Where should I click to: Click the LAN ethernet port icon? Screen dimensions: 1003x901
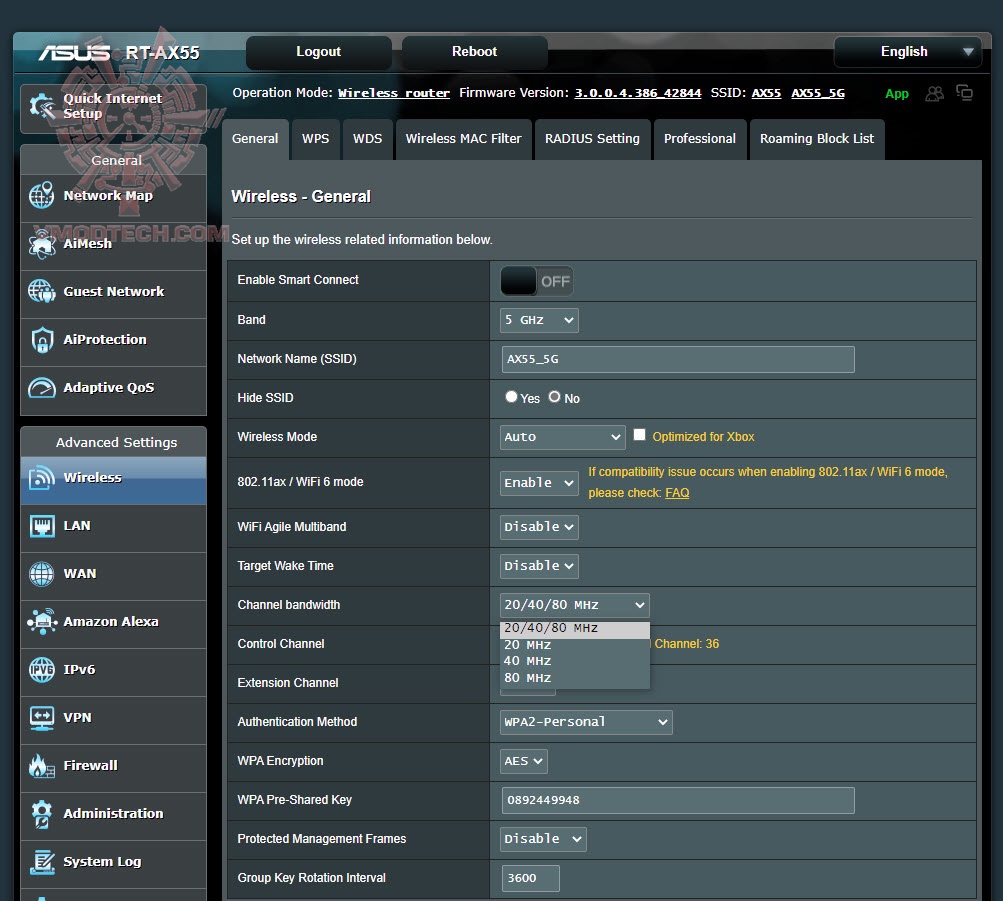click(42, 526)
